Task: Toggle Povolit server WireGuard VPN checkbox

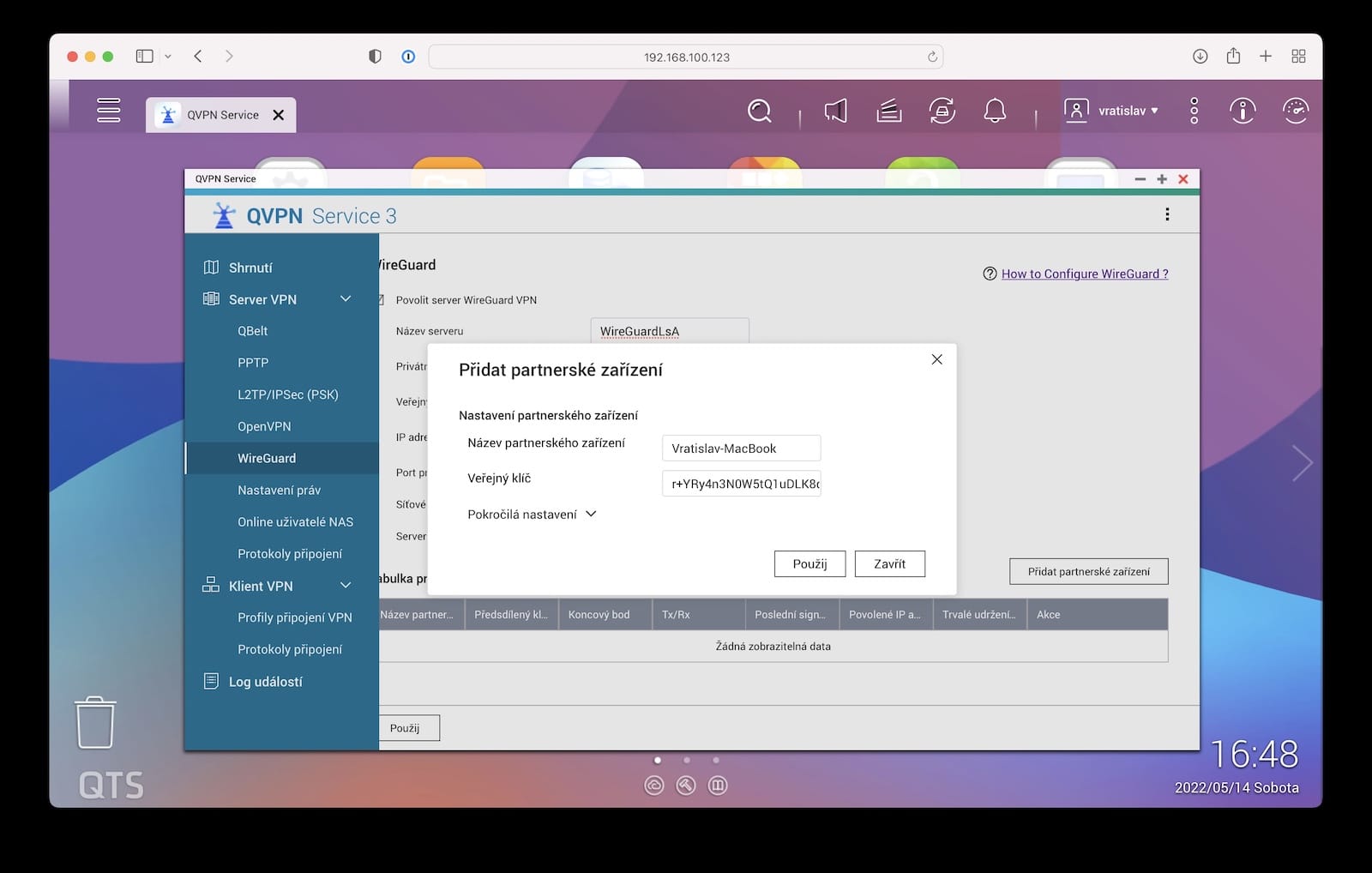Action: (381, 300)
